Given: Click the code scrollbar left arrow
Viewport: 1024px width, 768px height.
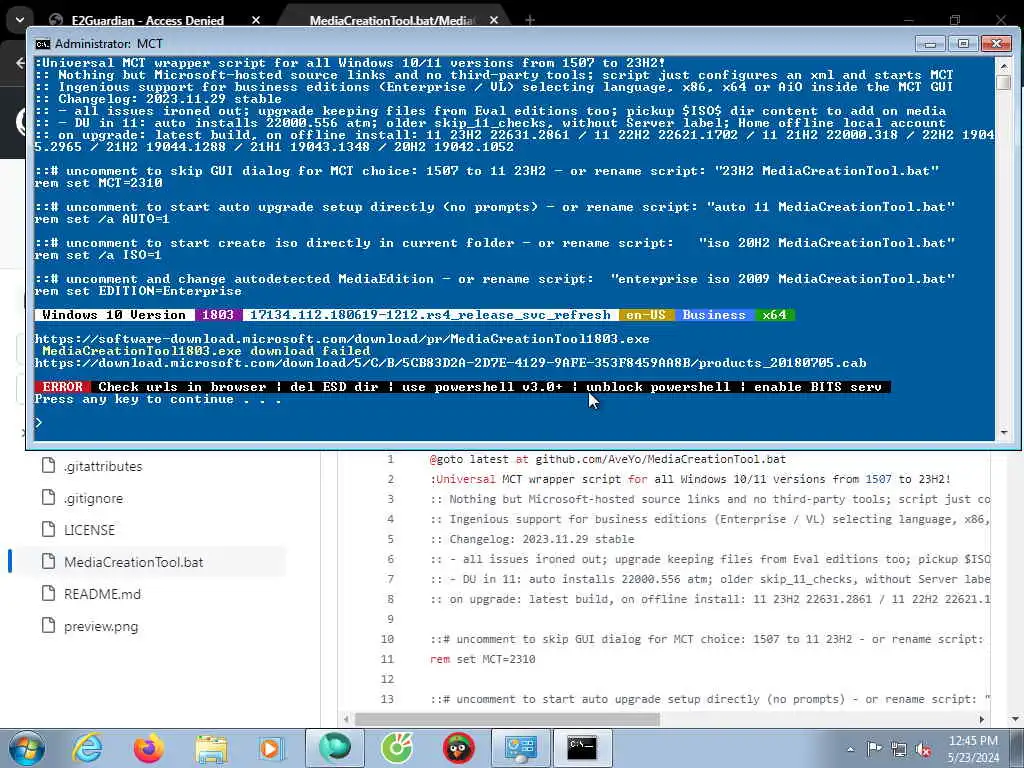Looking at the screenshot, I should pos(346,719).
